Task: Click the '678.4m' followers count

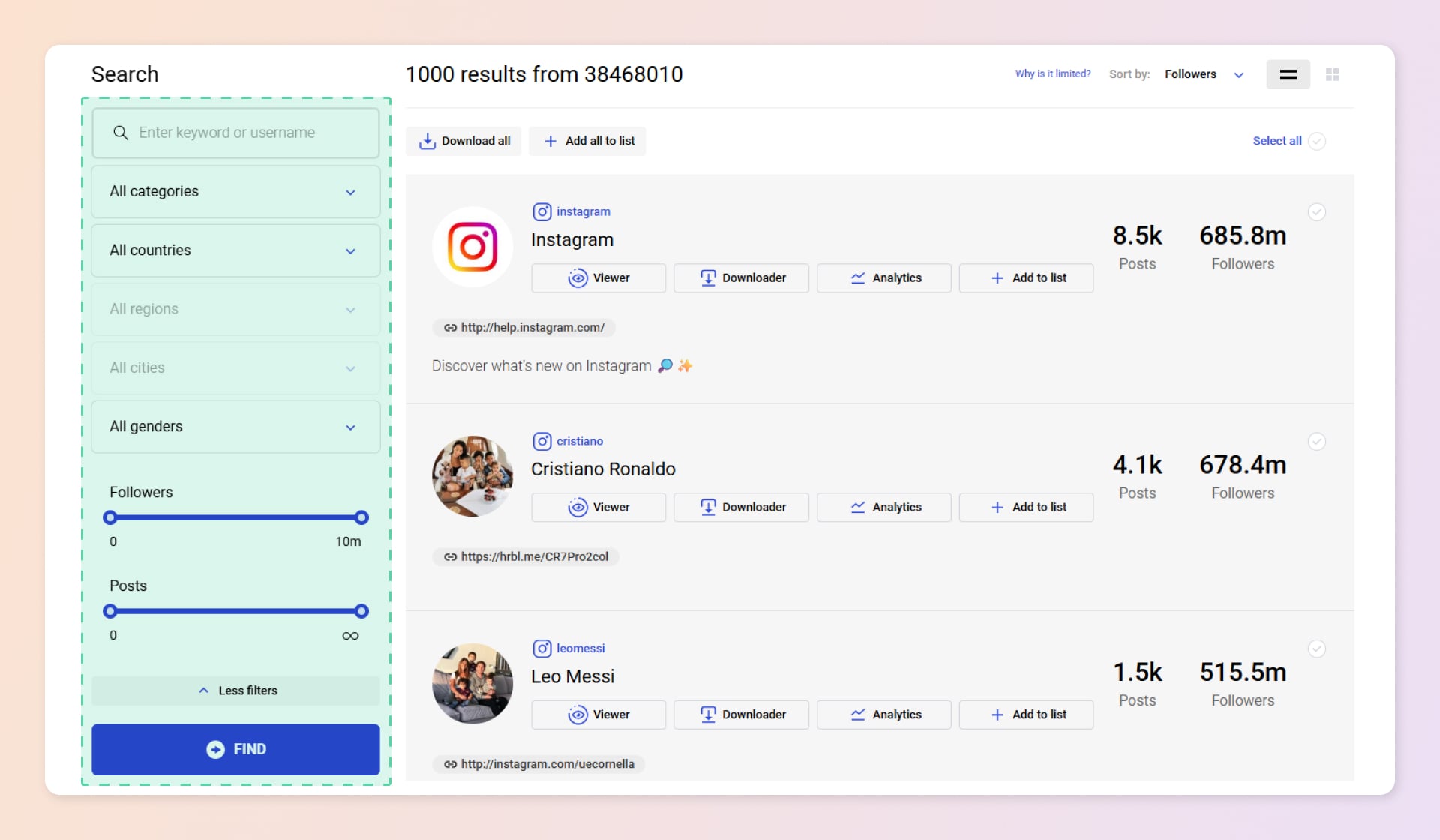Action: tap(1243, 465)
